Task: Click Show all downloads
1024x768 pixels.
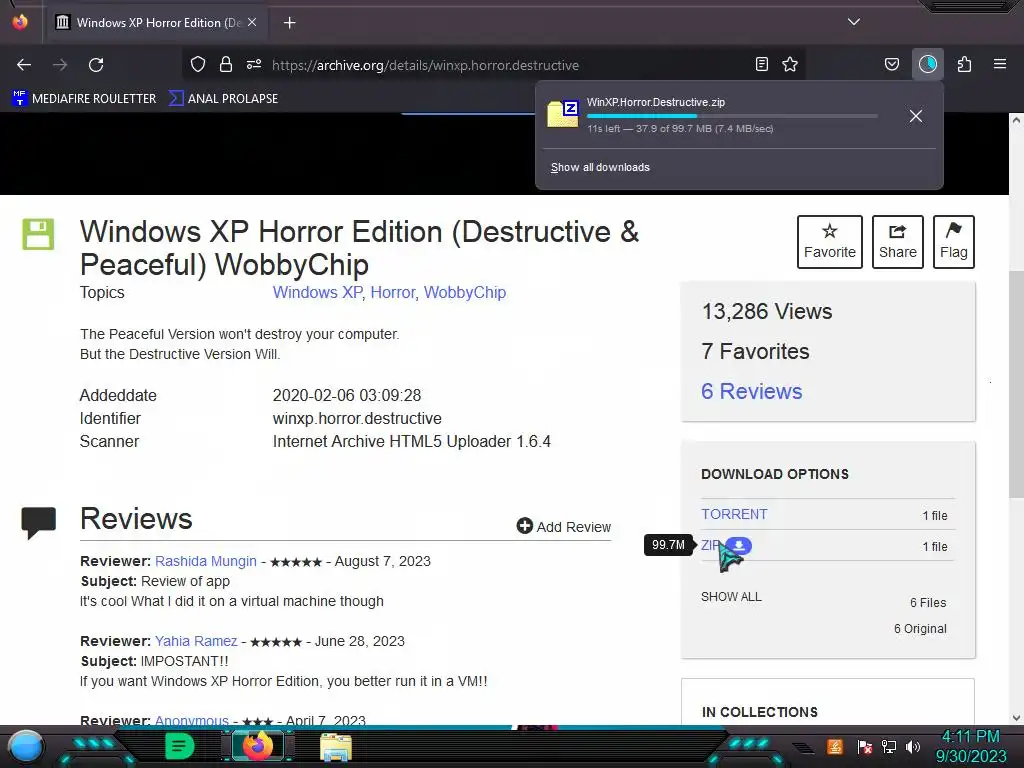Action: click(x=600, y=167)
